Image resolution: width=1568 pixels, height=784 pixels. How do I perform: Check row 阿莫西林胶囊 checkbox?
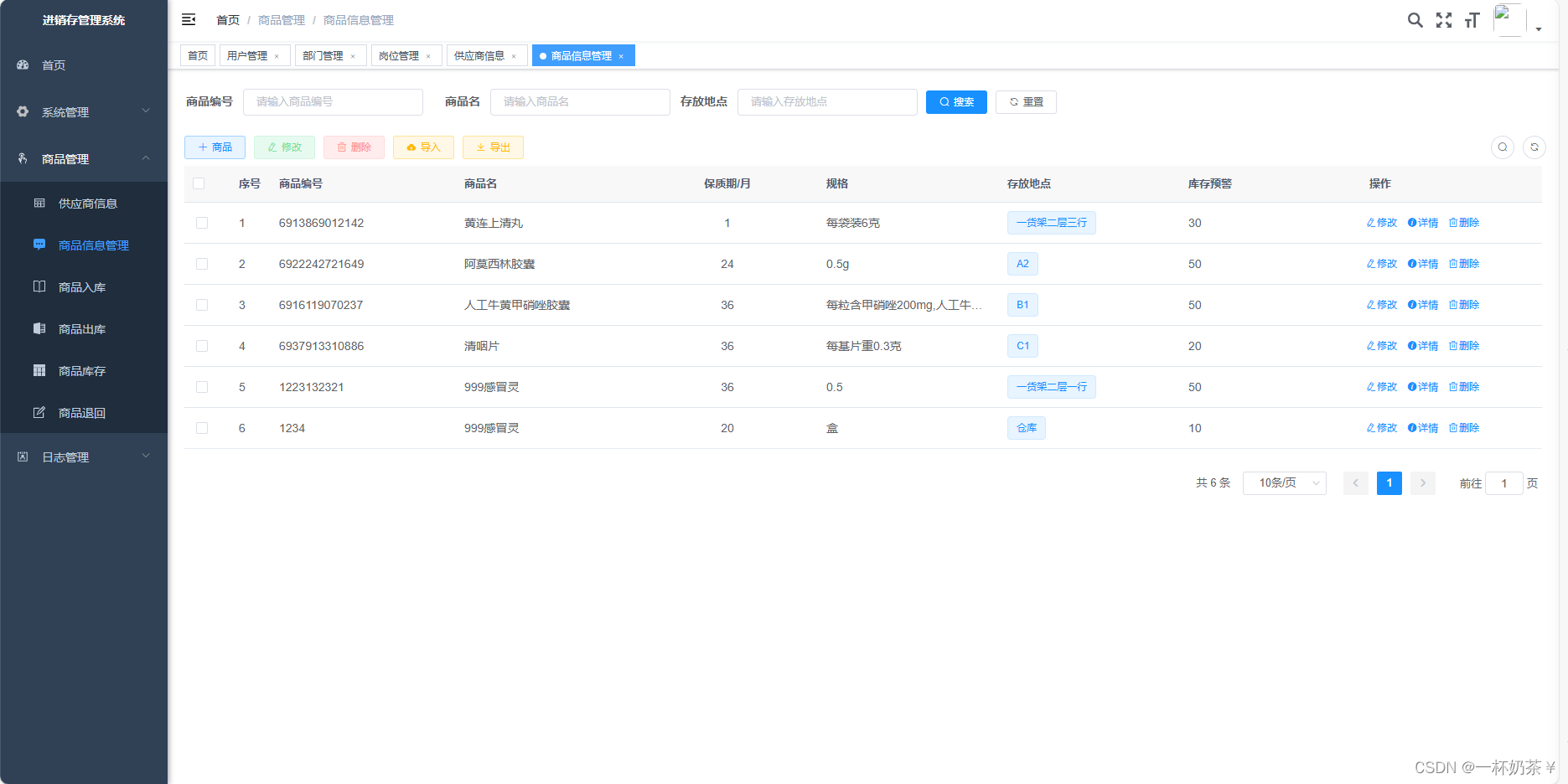tap(202, 264)
